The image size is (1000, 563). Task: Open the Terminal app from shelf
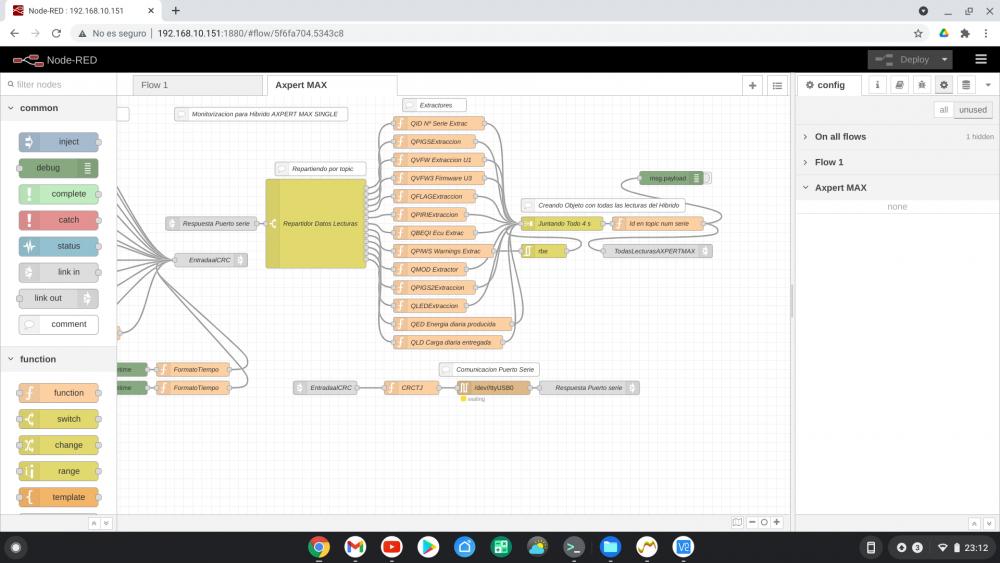[573, 546]
